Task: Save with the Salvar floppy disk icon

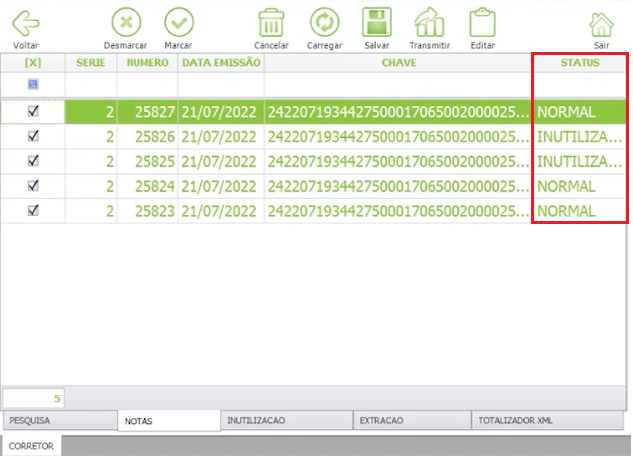Action: [x=377, y=22]
